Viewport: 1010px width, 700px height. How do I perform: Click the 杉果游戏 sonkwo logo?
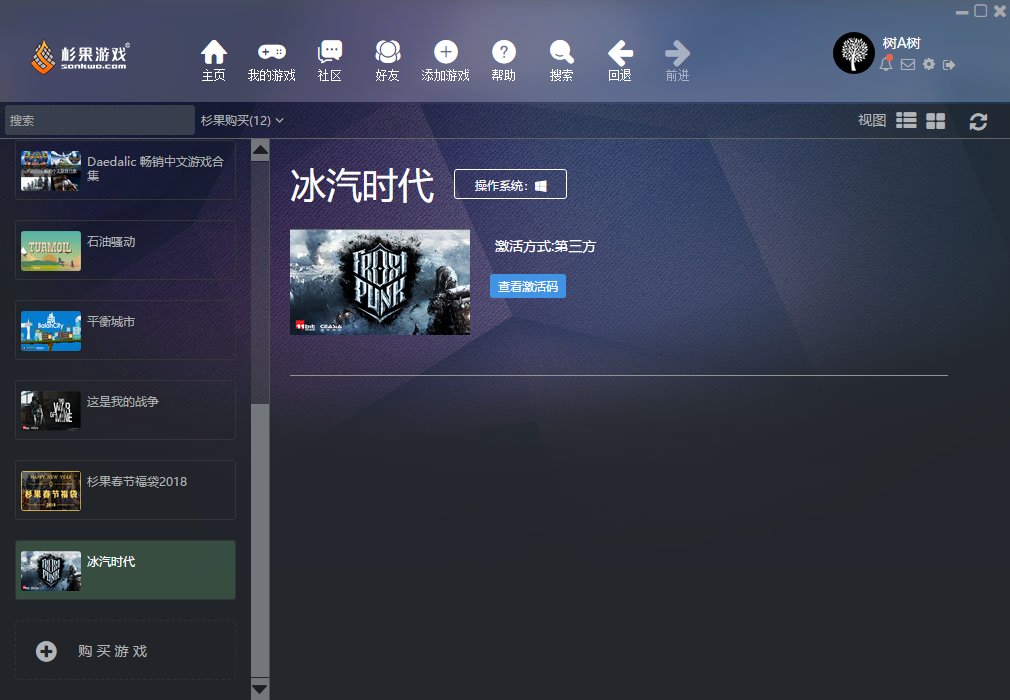click(x=80, y=57)
